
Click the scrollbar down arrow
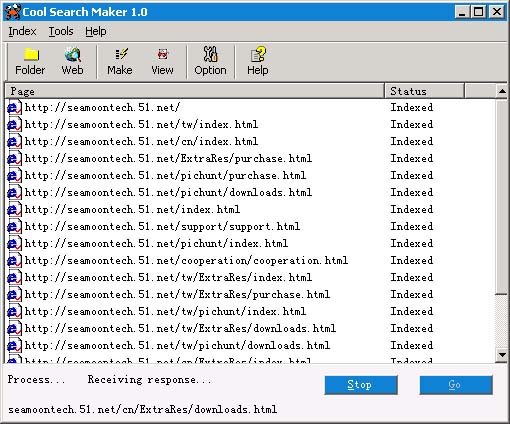(x=502, y=355)
